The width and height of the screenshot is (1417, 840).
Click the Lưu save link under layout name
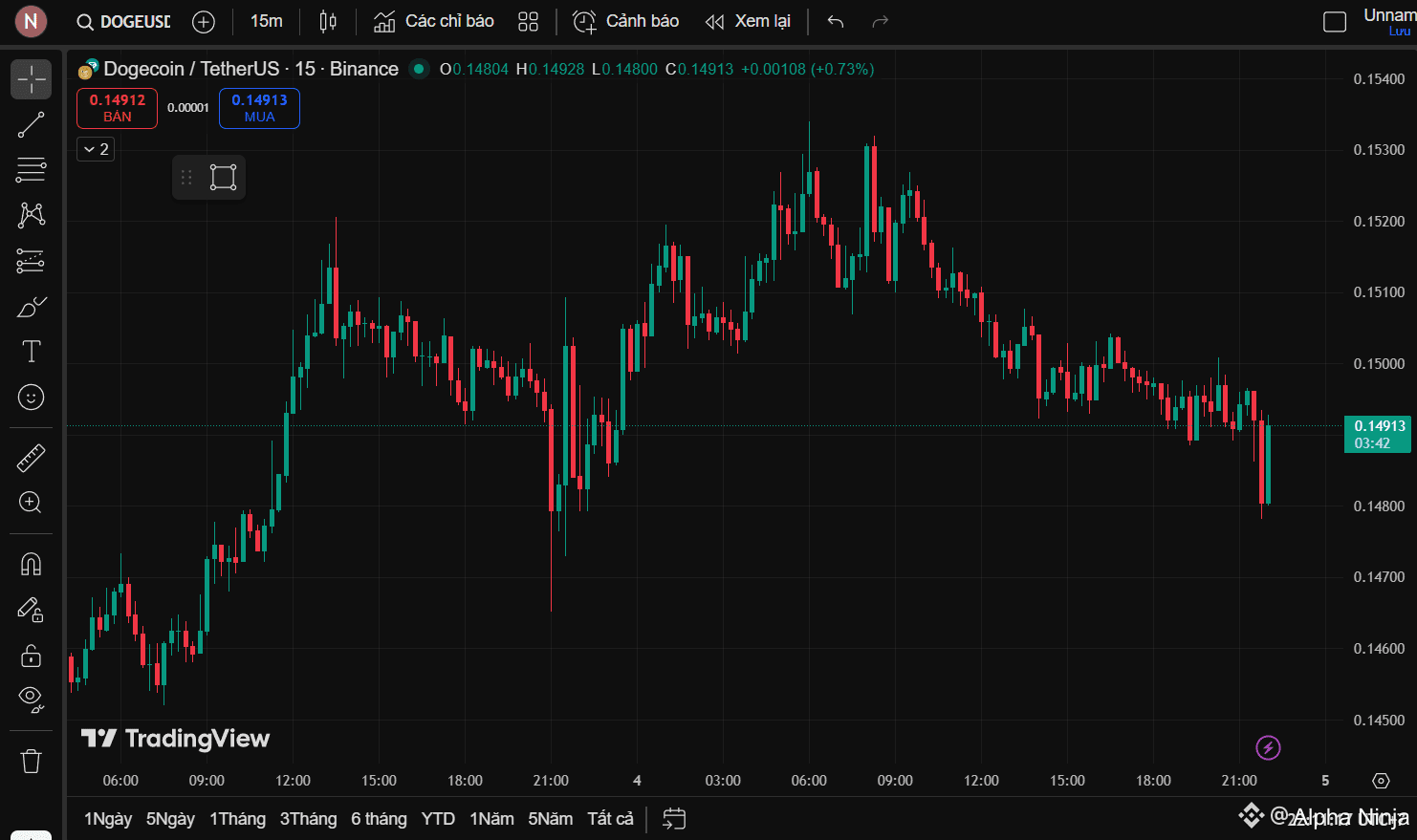(x=1399, y=32)
